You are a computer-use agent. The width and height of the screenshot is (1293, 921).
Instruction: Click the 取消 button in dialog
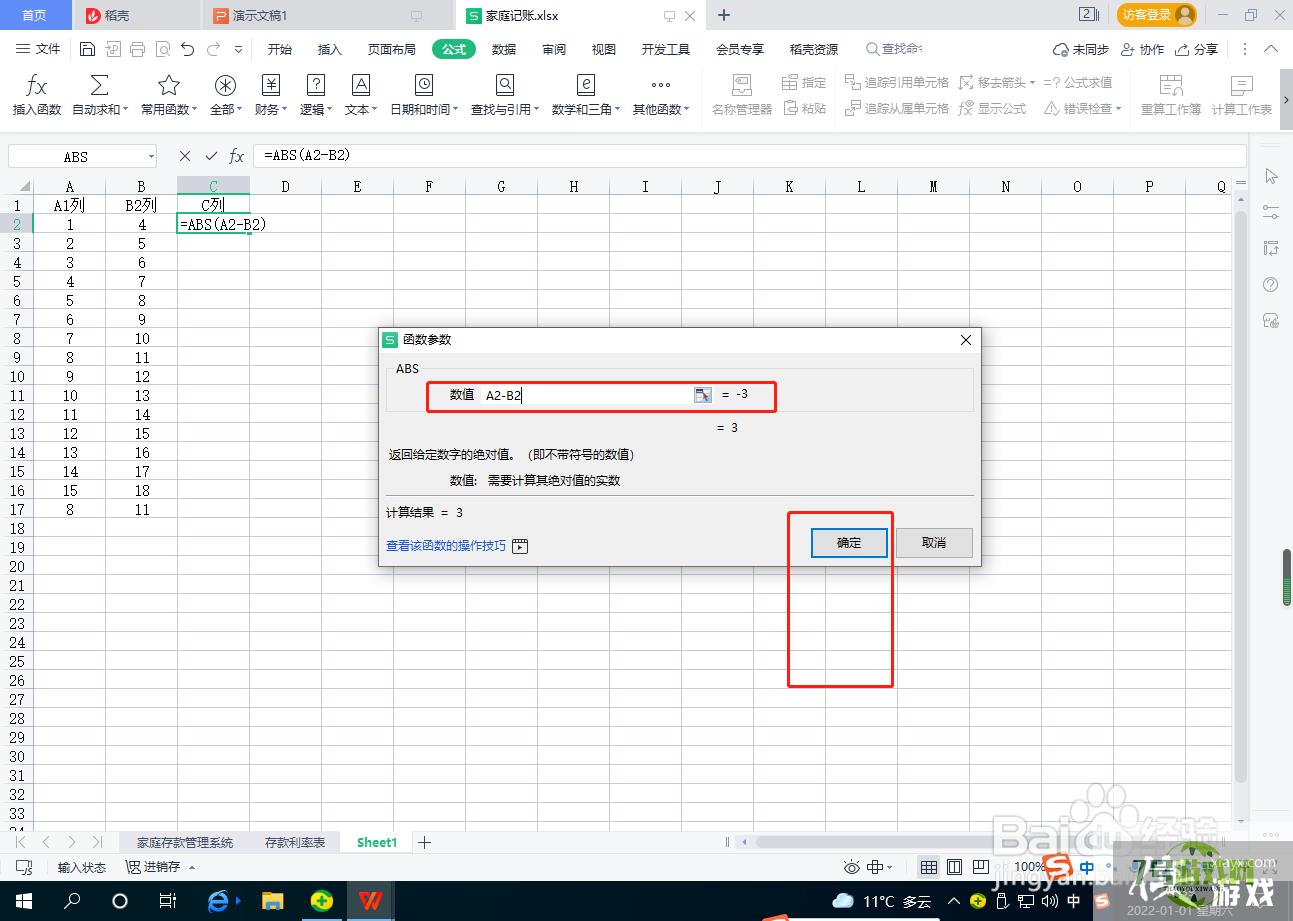[934, 542]
